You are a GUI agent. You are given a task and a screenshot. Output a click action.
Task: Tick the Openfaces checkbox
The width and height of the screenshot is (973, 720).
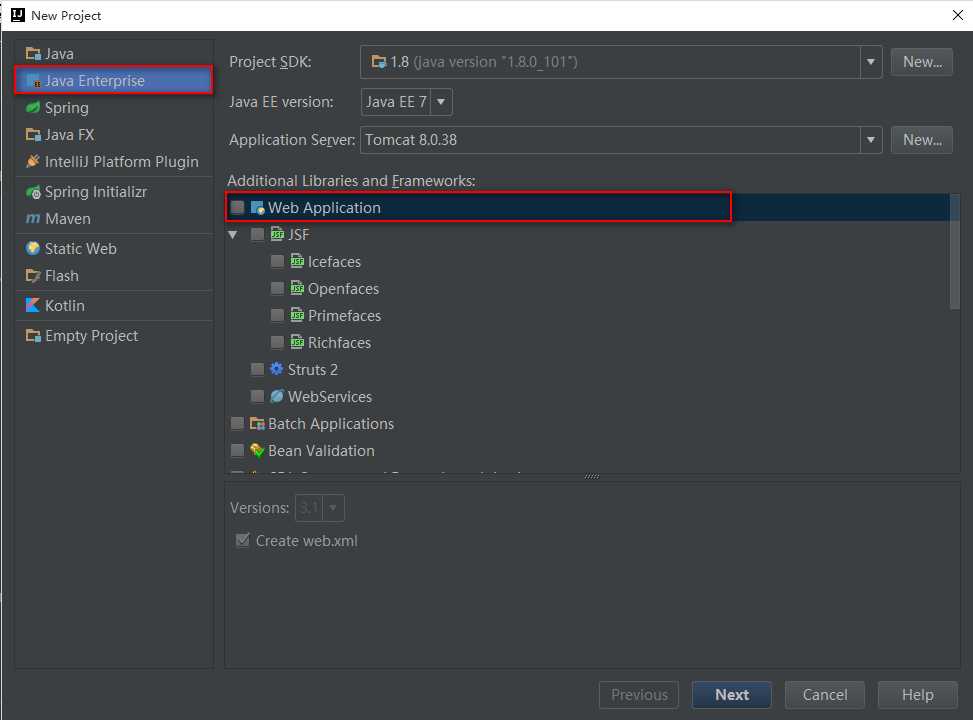point(277,289)
